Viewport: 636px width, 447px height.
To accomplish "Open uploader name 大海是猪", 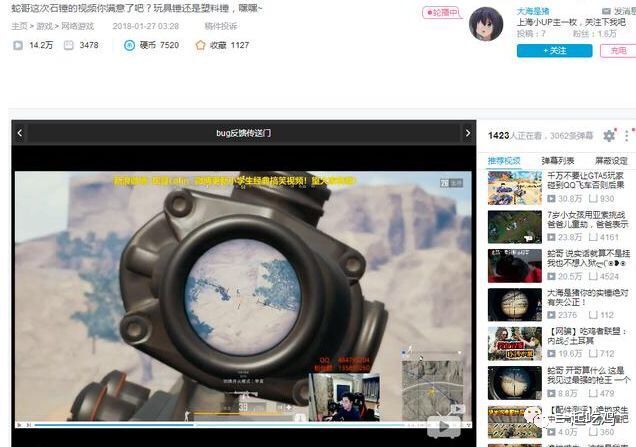I will pyautogui.click(x=533, y=11).
